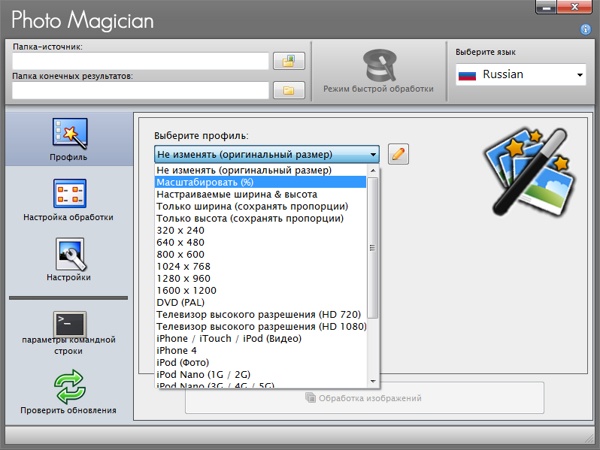
Task: Open the Профиль section icon
Action: [x=69, y=134]
